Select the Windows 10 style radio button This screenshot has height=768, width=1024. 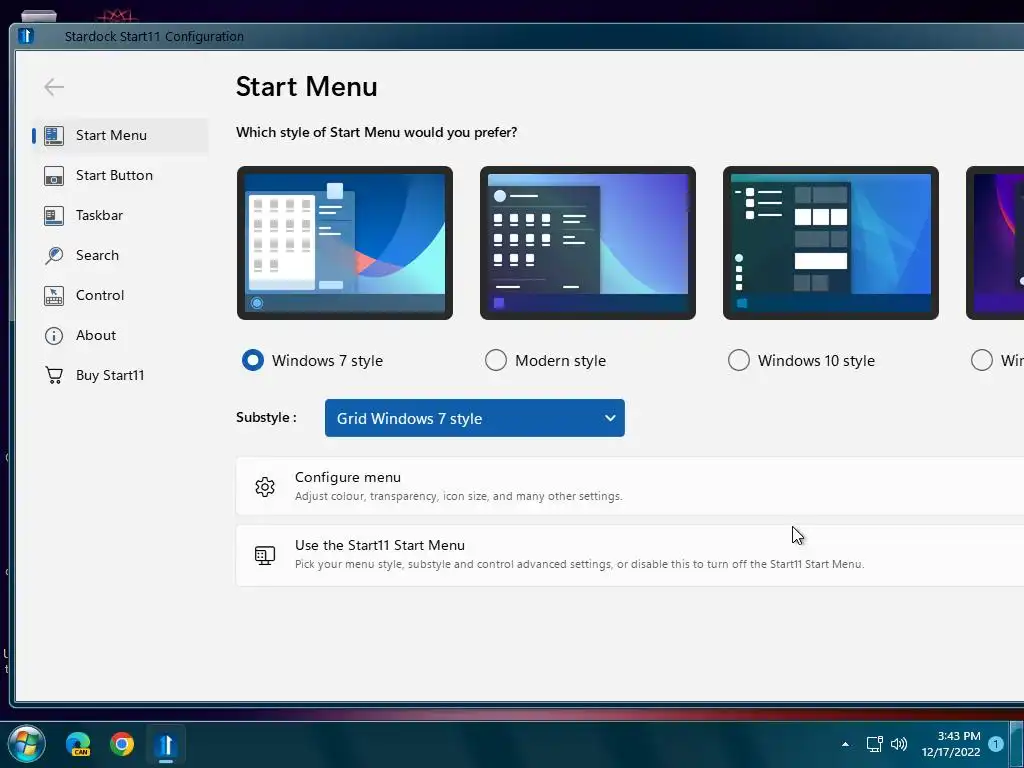point(739,360)
